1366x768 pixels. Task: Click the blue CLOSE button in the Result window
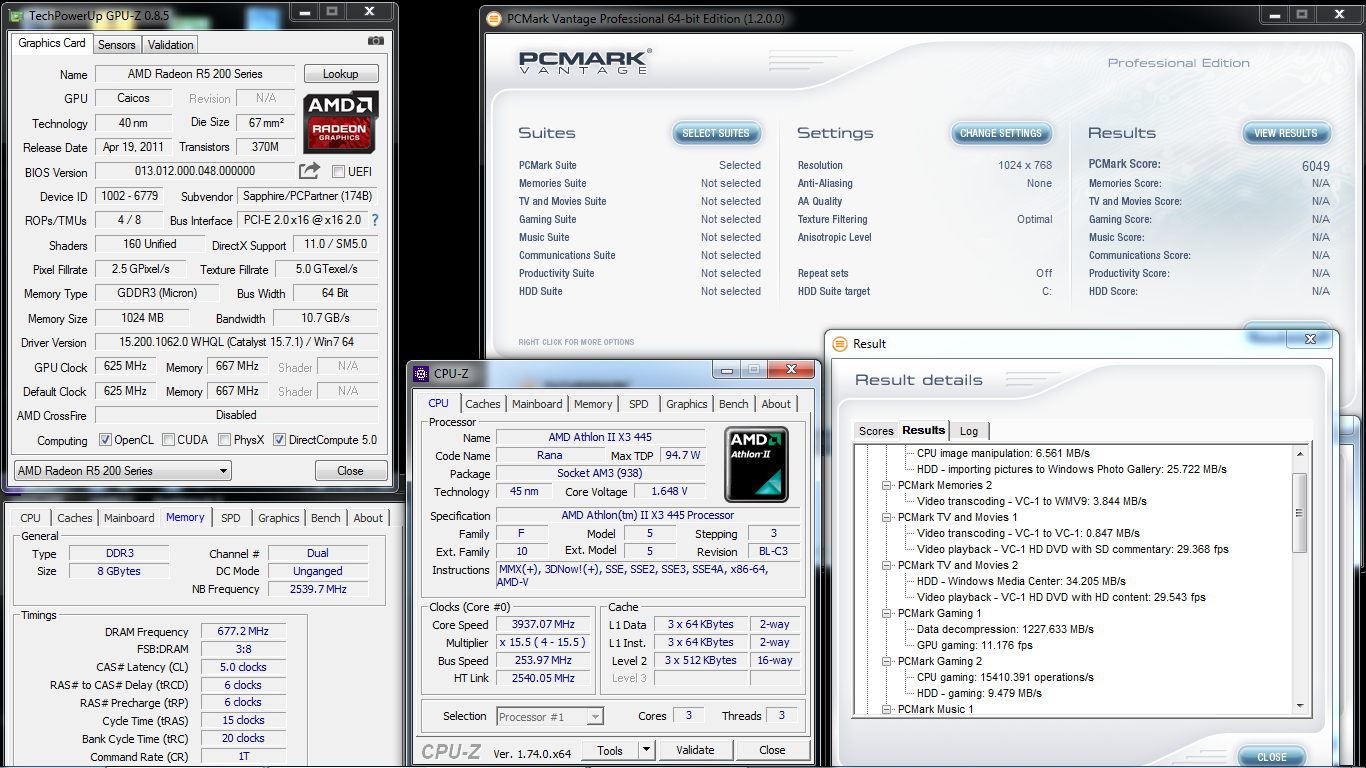coord(1272,757)
